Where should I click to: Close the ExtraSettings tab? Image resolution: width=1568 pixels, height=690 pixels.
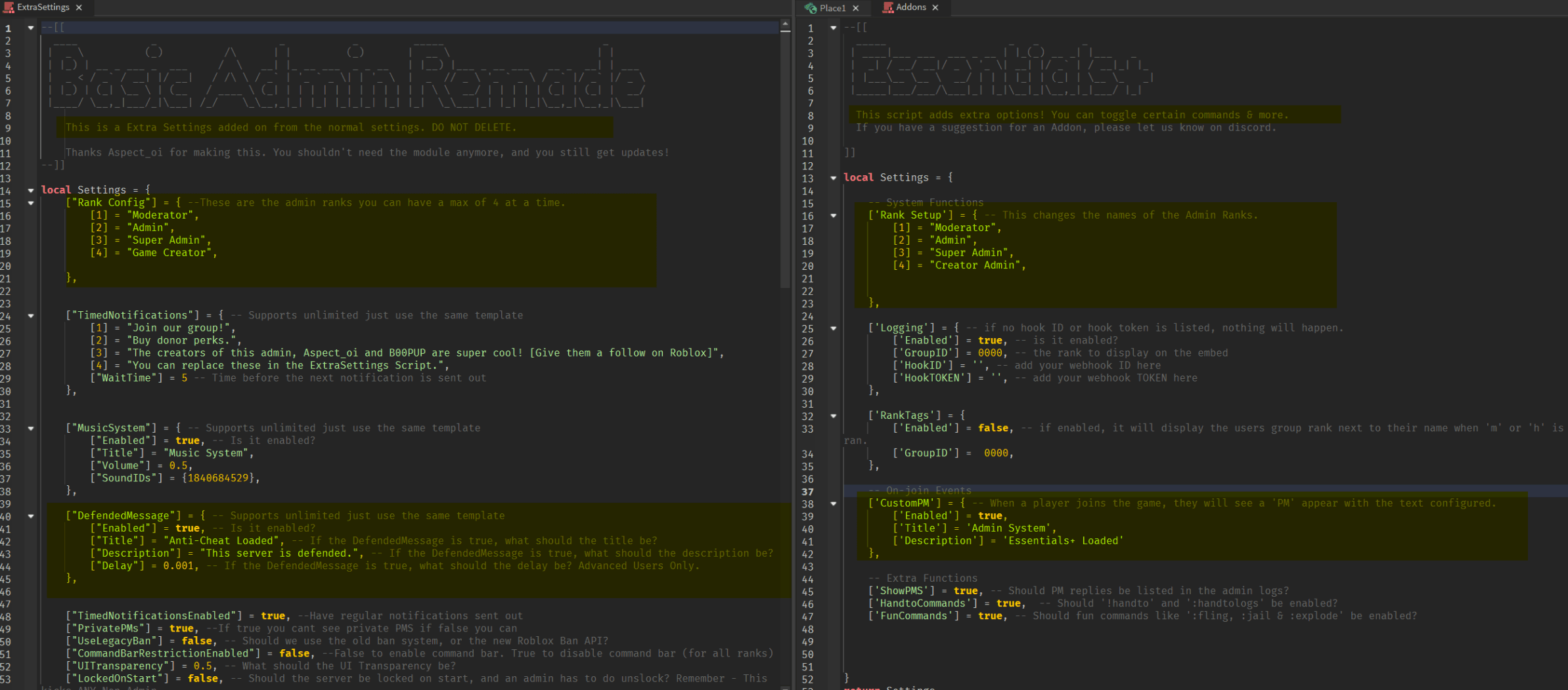point(79,7)
